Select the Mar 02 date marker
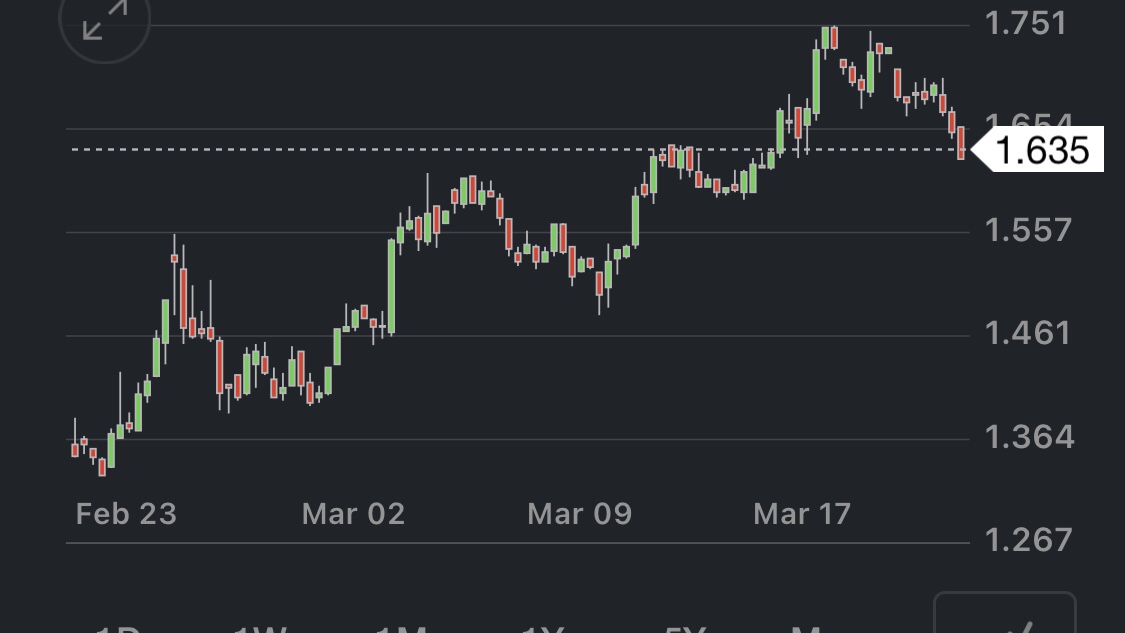Image resolution: width=1125 pixels, height=633 pixels. coord(353,514)
